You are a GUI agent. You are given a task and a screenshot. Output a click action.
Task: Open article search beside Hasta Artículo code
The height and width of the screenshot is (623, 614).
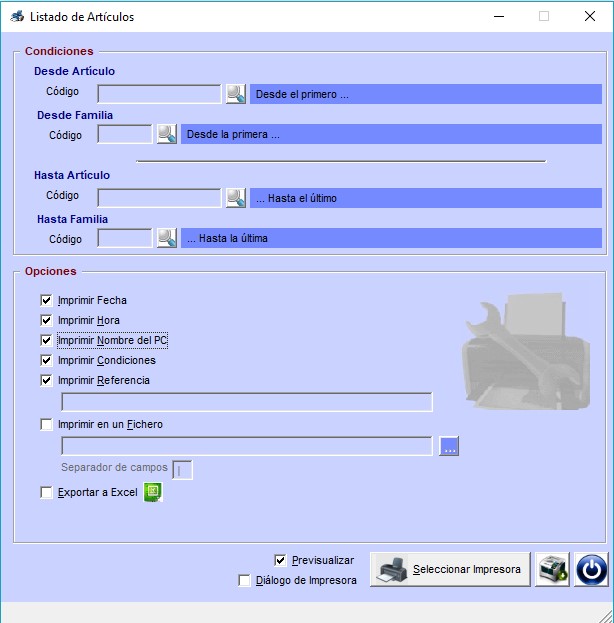tap(236, 198)
